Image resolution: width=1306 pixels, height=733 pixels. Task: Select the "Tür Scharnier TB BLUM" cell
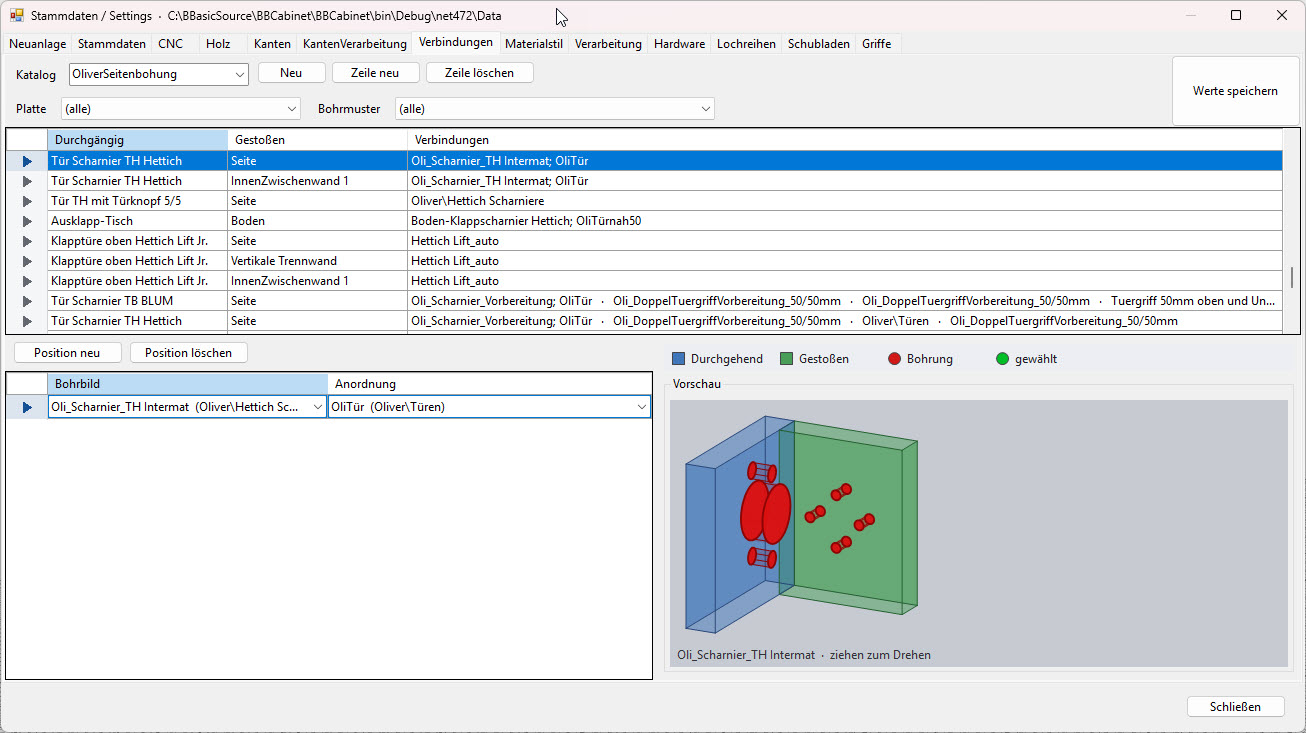pyautogui.click(x=138, y=301)
